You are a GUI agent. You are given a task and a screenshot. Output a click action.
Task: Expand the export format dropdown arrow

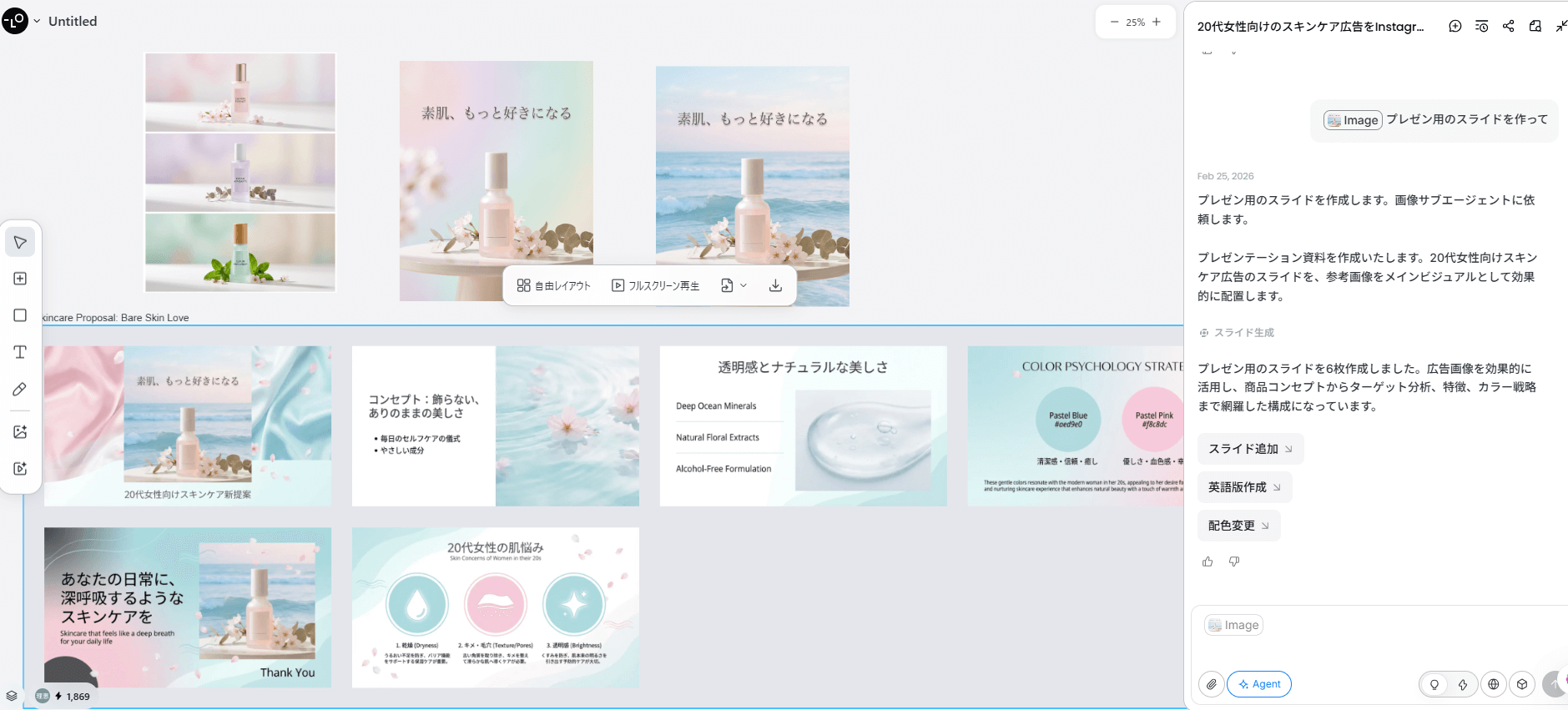click(x=744, y=285)
